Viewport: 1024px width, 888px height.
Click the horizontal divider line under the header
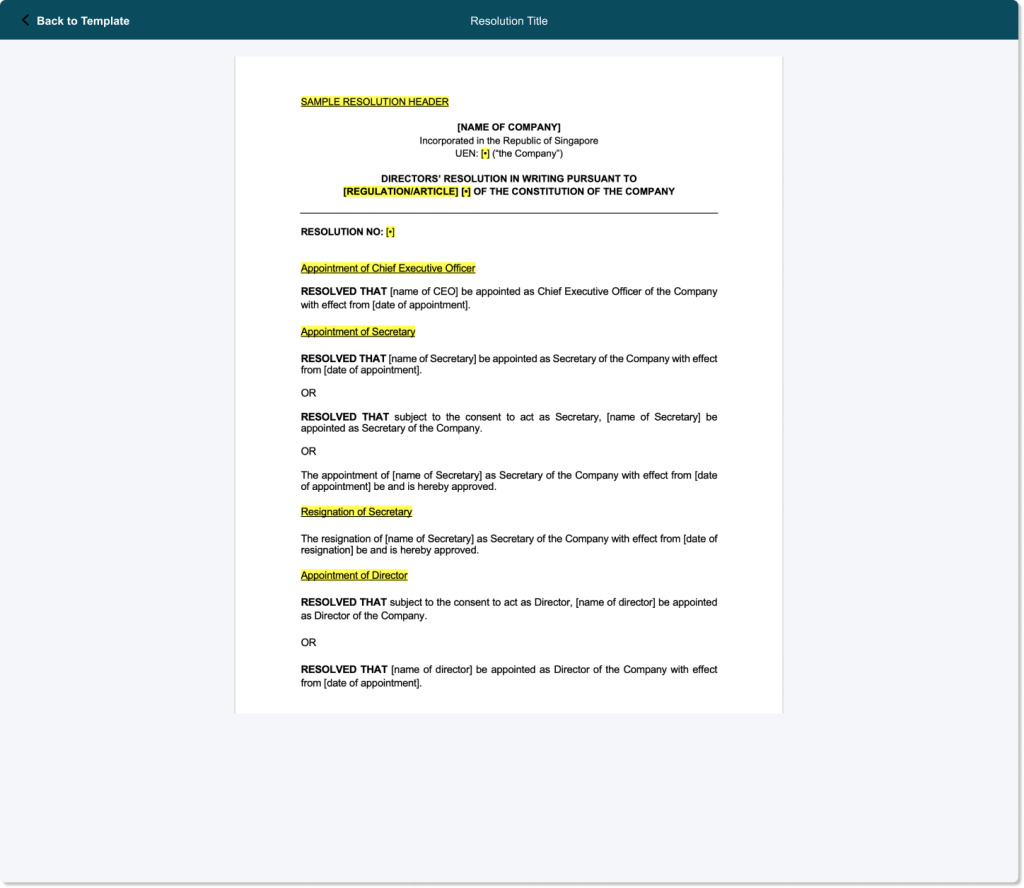click(x=508, y=213)
